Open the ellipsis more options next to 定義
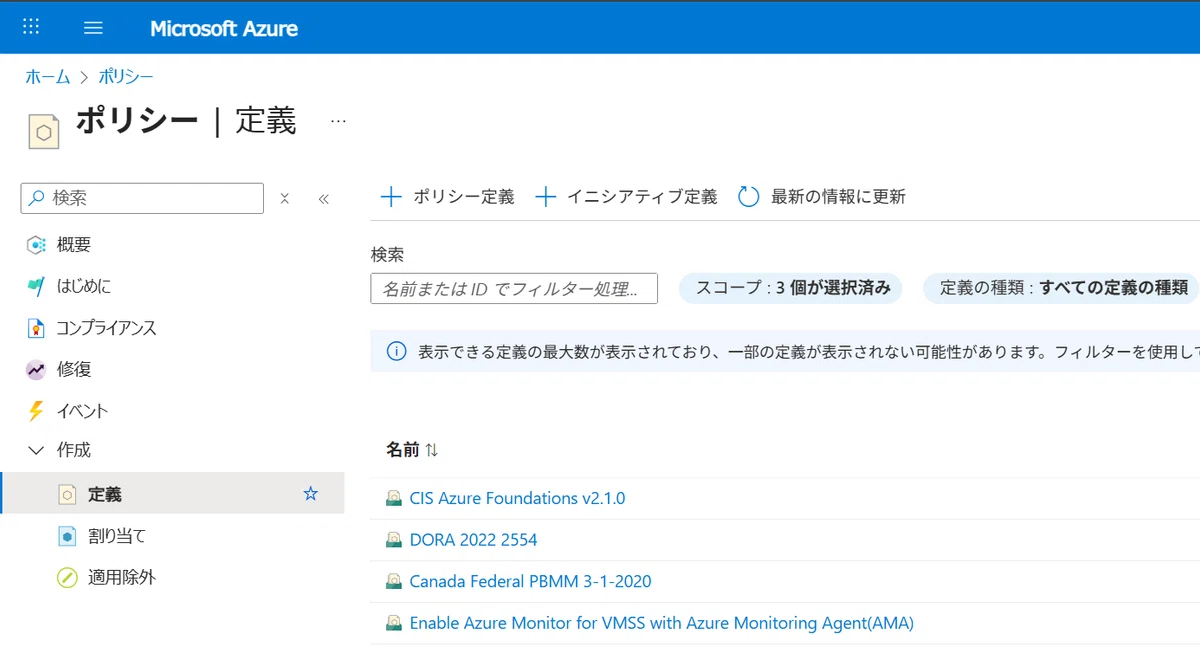 point(338,121)
